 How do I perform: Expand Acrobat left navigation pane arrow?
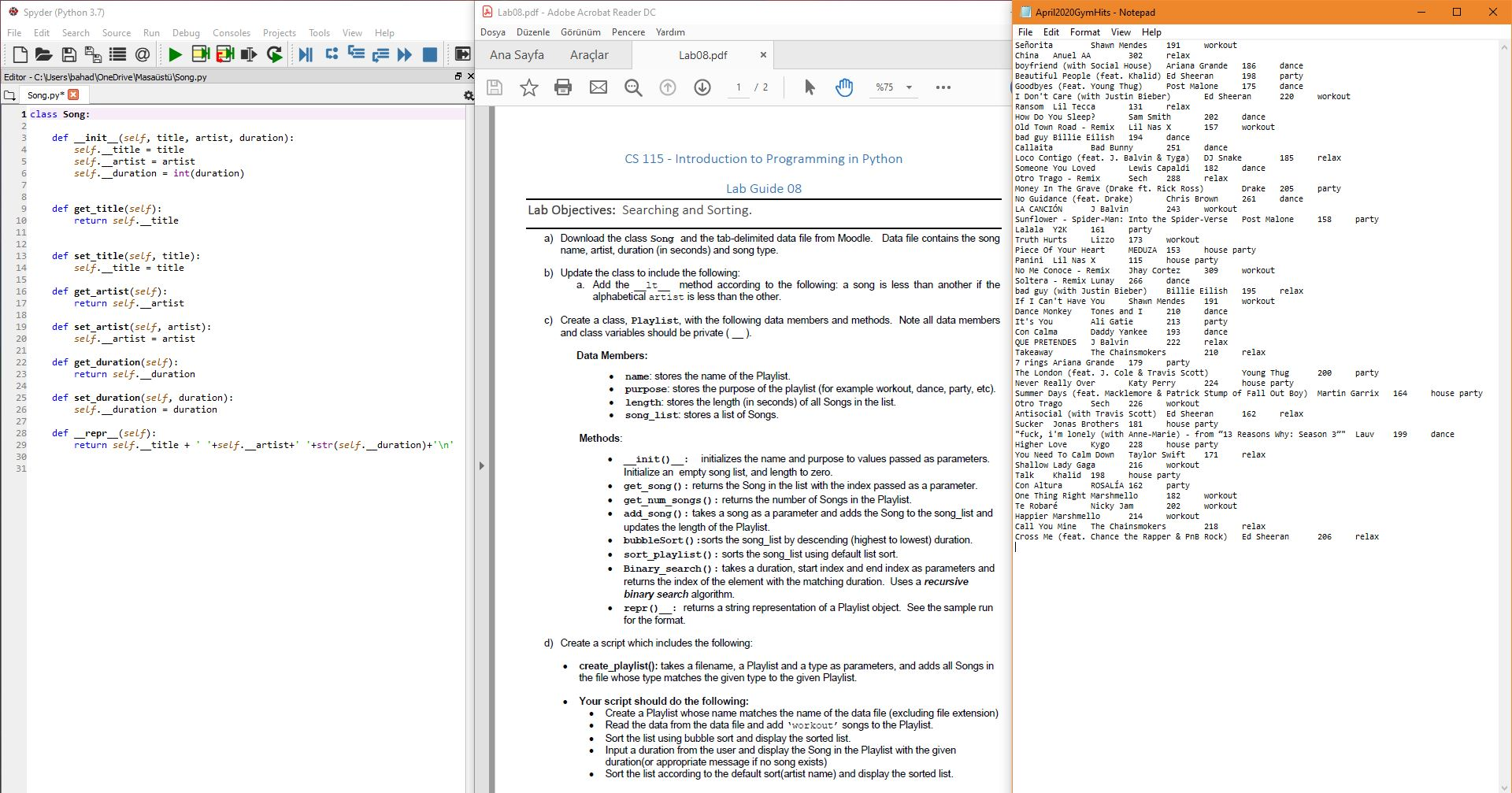pyautogui.click(x=482, y=466)
